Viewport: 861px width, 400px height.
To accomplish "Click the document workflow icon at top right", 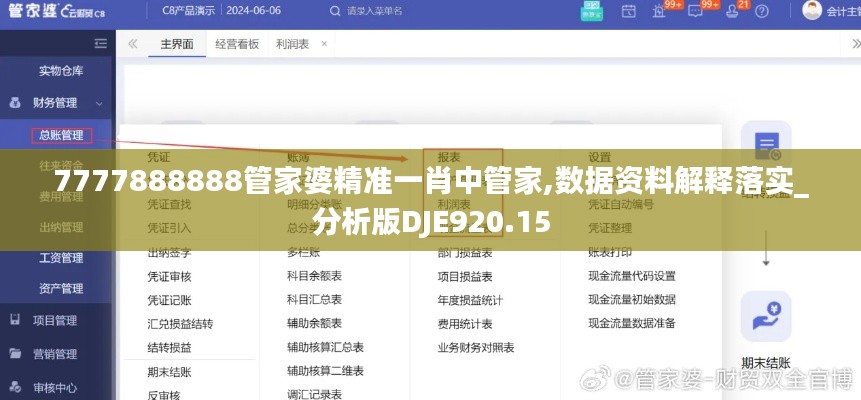I will (x=766, y=146).
